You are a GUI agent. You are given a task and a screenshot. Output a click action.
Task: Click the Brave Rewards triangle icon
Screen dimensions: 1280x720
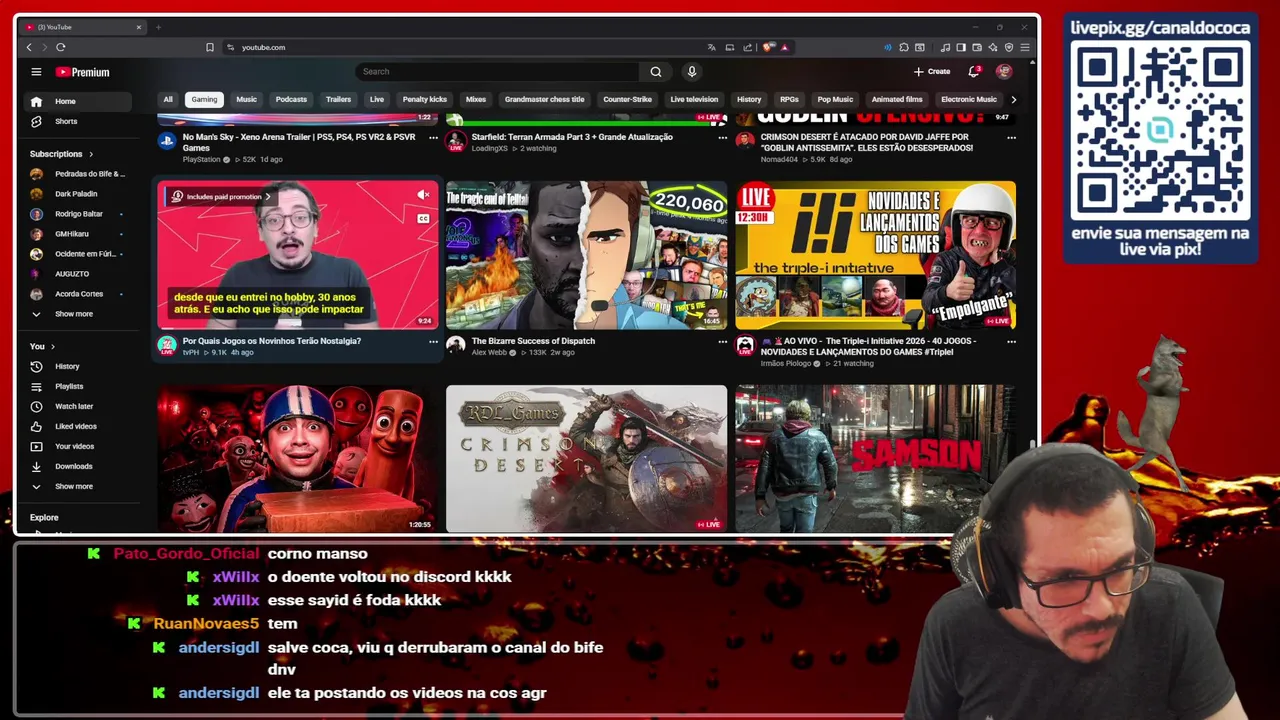[x=785, y=47]
